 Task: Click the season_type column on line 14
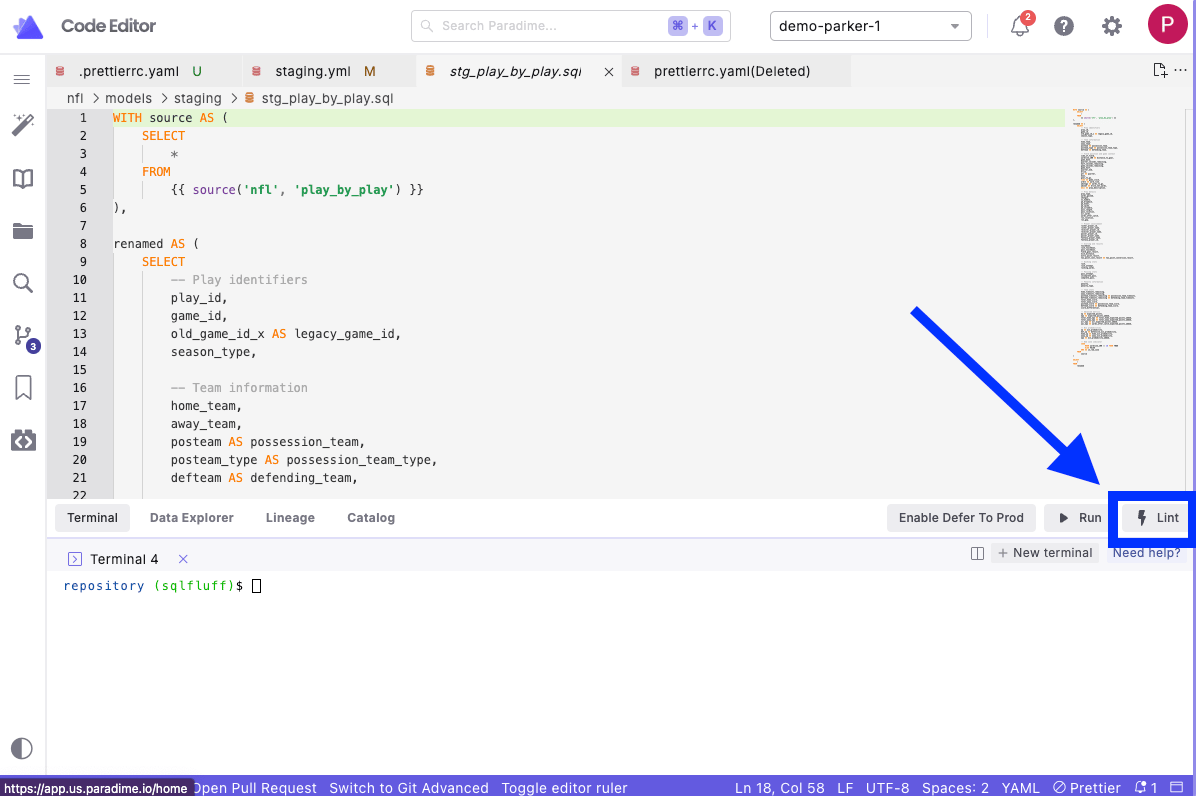pos(214,352)
